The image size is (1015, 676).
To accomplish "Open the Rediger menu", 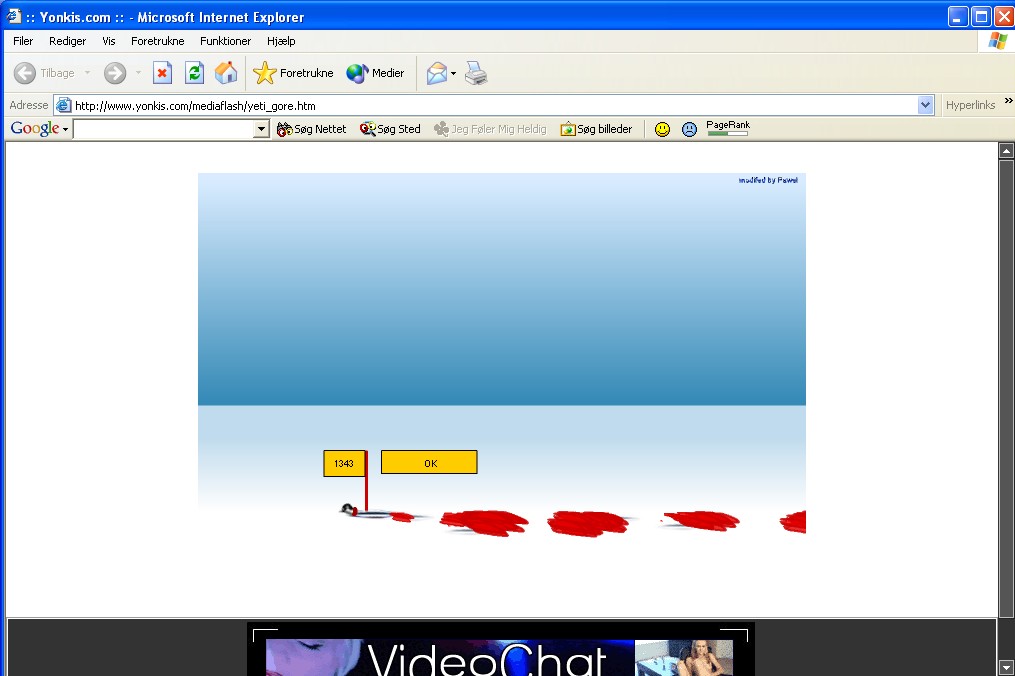I will pos(67,41).
